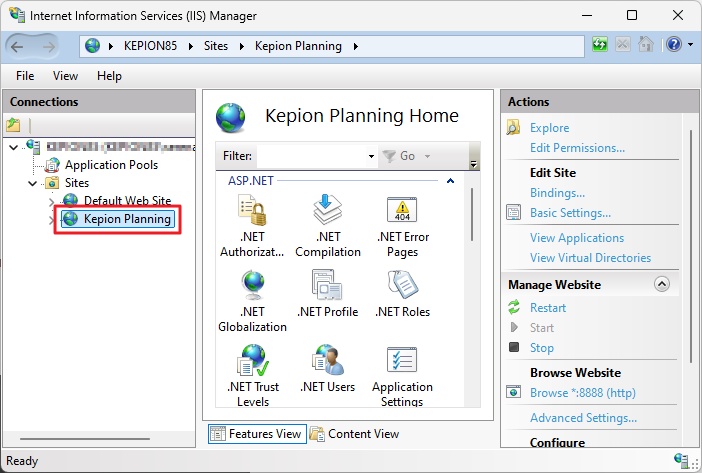
Task: Open Advanced Settings link
Action: pos(583,418)
